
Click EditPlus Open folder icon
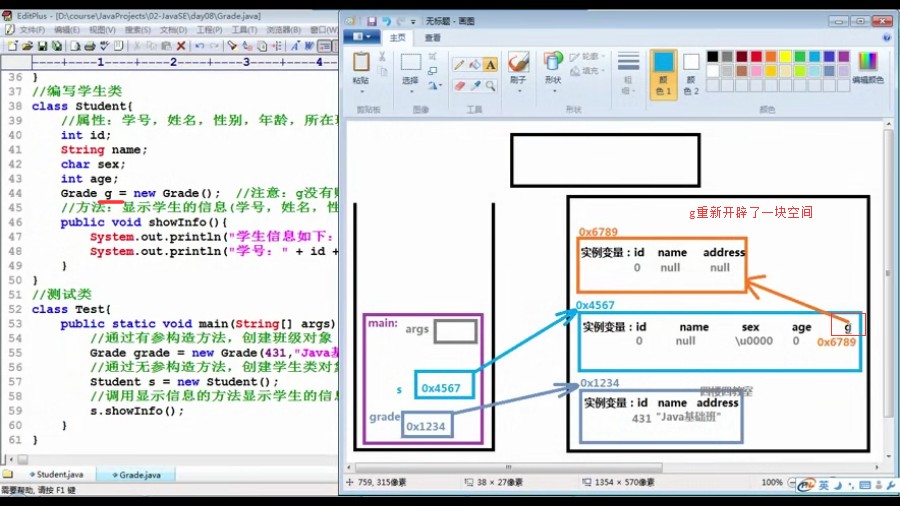point(27,46)
